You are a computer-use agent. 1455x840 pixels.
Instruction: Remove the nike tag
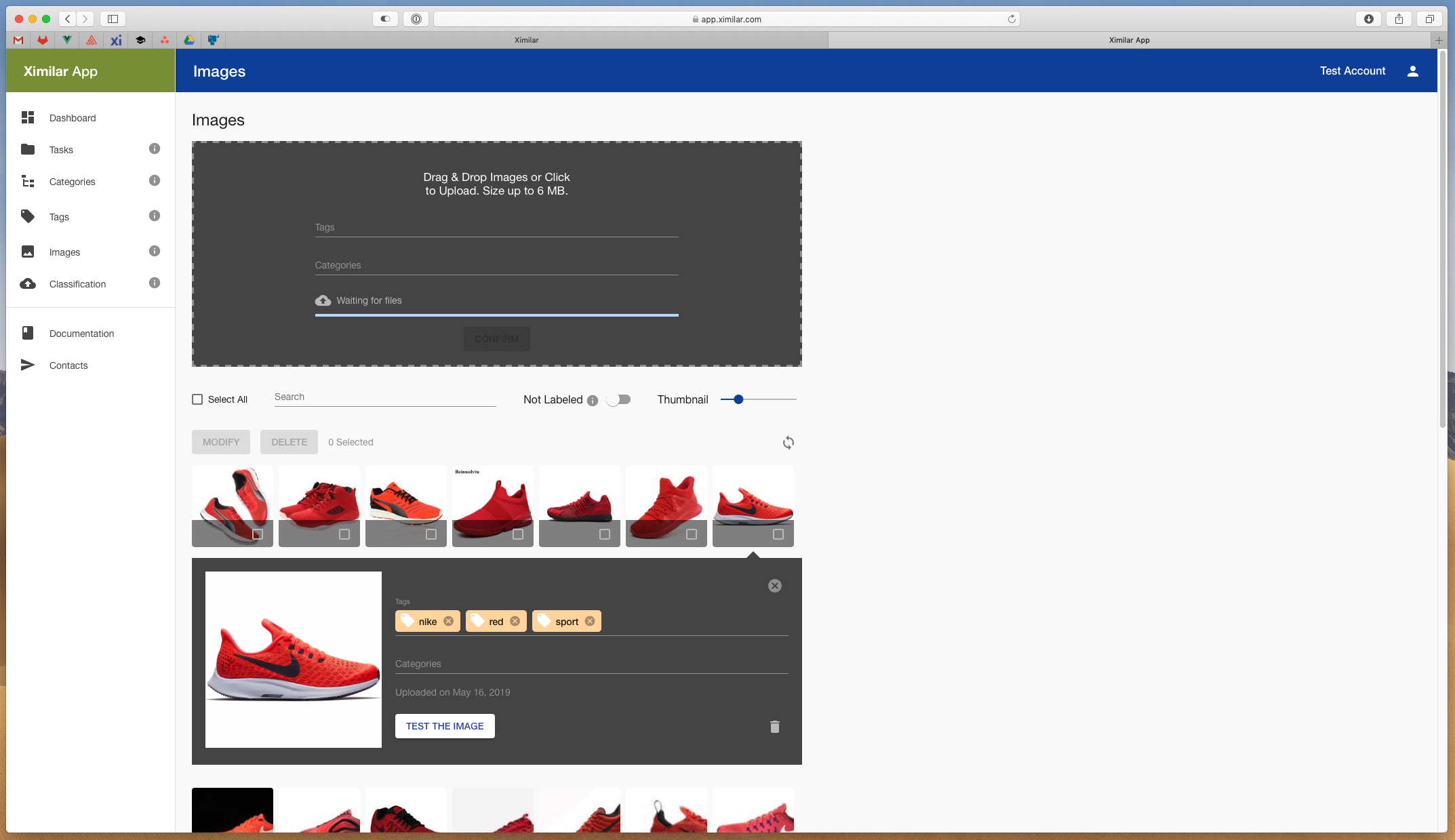[x=448, y=621]
